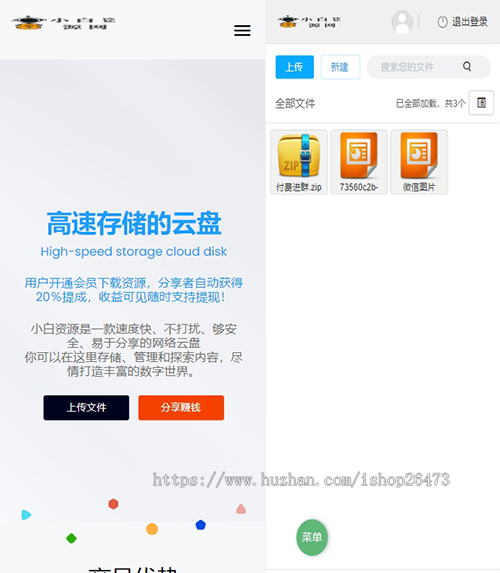Open the 73560c2b- file thumbnail

pos(359,162)
